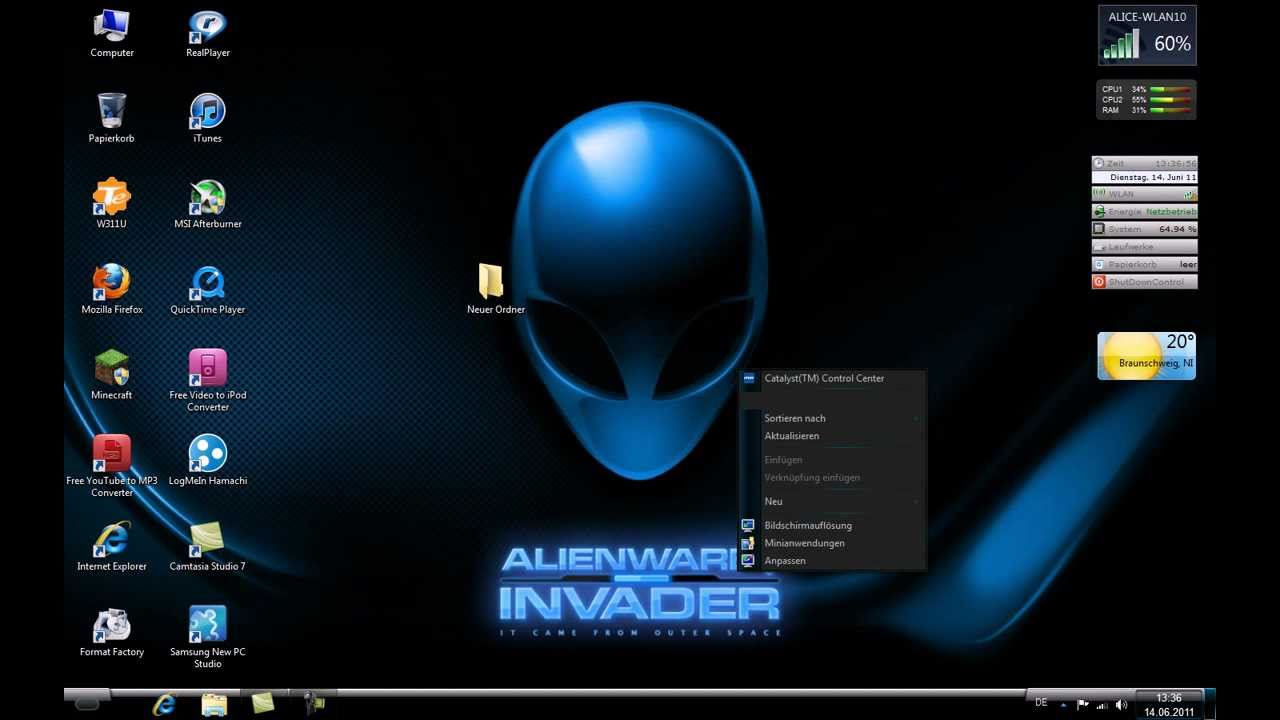
Task: Select the QuickTime Player icon
Action: (x=208, y=290)
